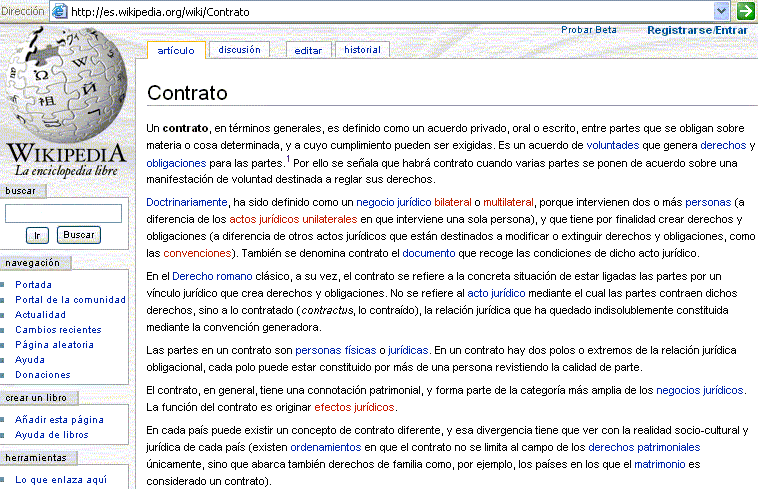Click Lo que enlaza aquí link

click(x=61, y=479)
